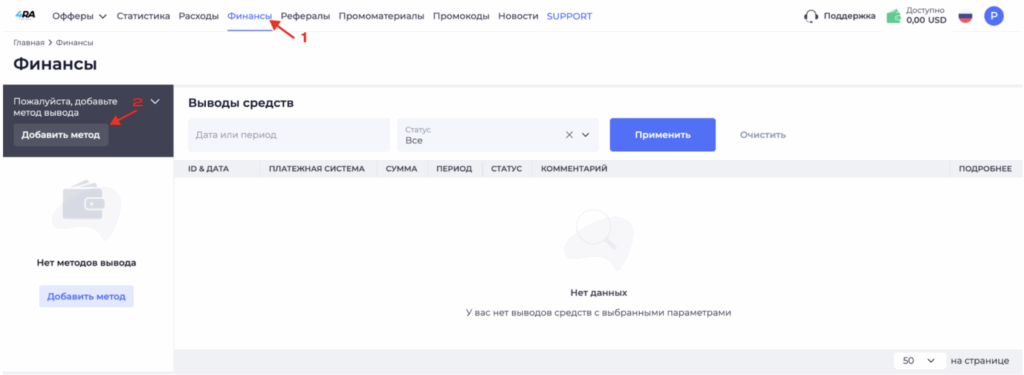
Task: Click the green wallet balance icon
Action: coord(893,16)
